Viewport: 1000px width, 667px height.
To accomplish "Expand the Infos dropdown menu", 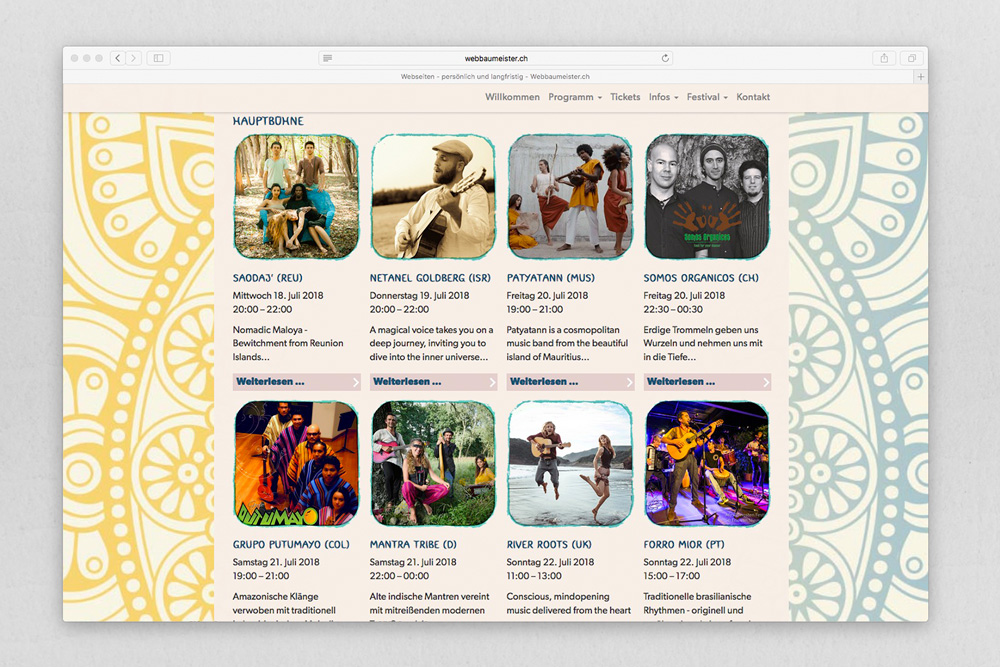I will pos(663,98).
